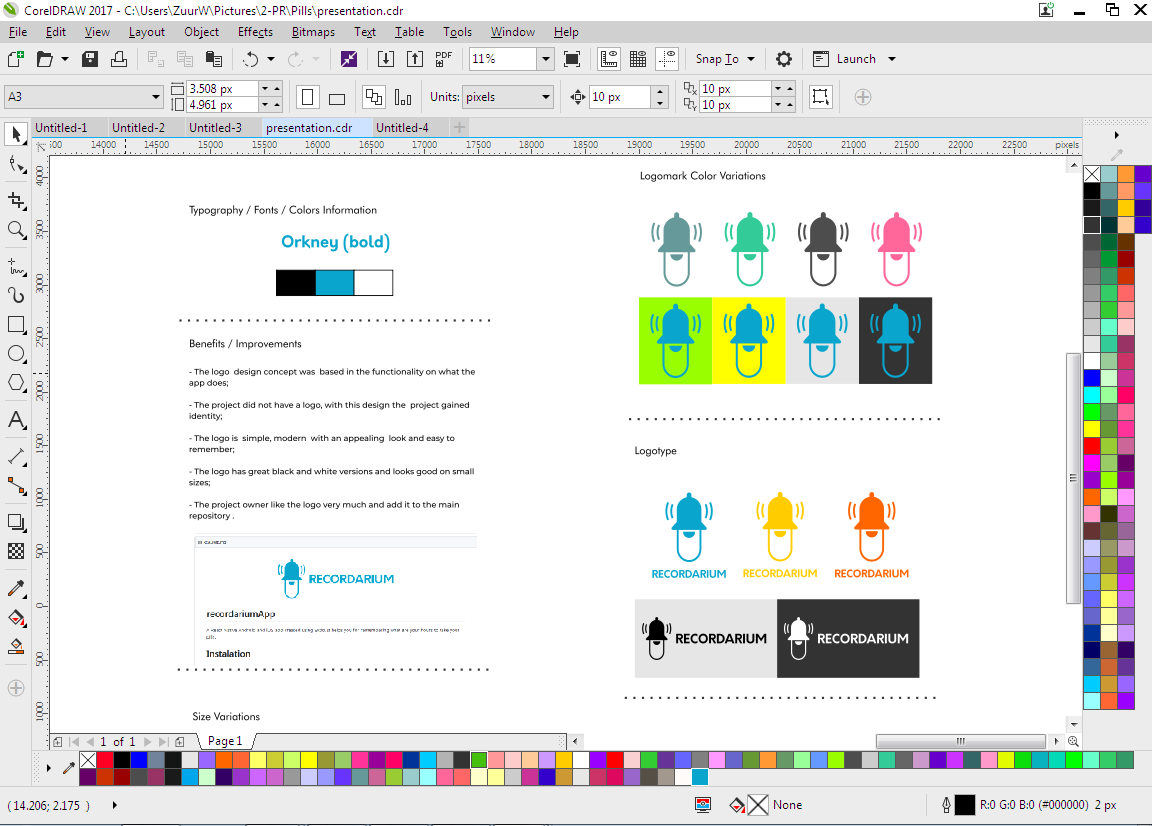Click the zoom navigator button
The image size is (1152, 826).
pyautogui.click(x=1073, y=741)
